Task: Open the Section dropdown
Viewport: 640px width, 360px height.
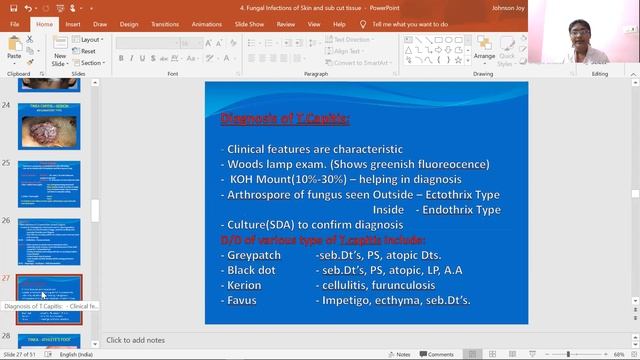Action: pos(89,63)
